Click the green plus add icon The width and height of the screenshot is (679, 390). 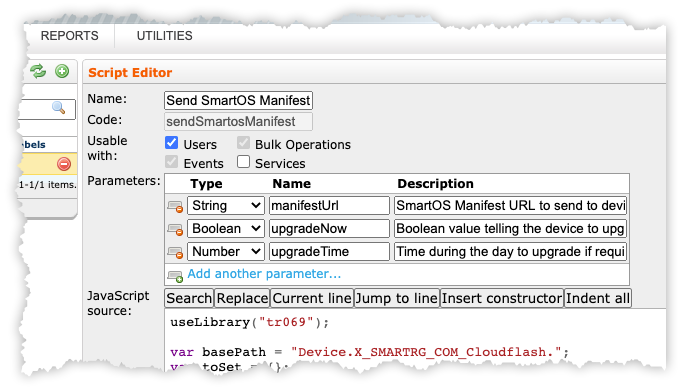[x=62, y=71]
